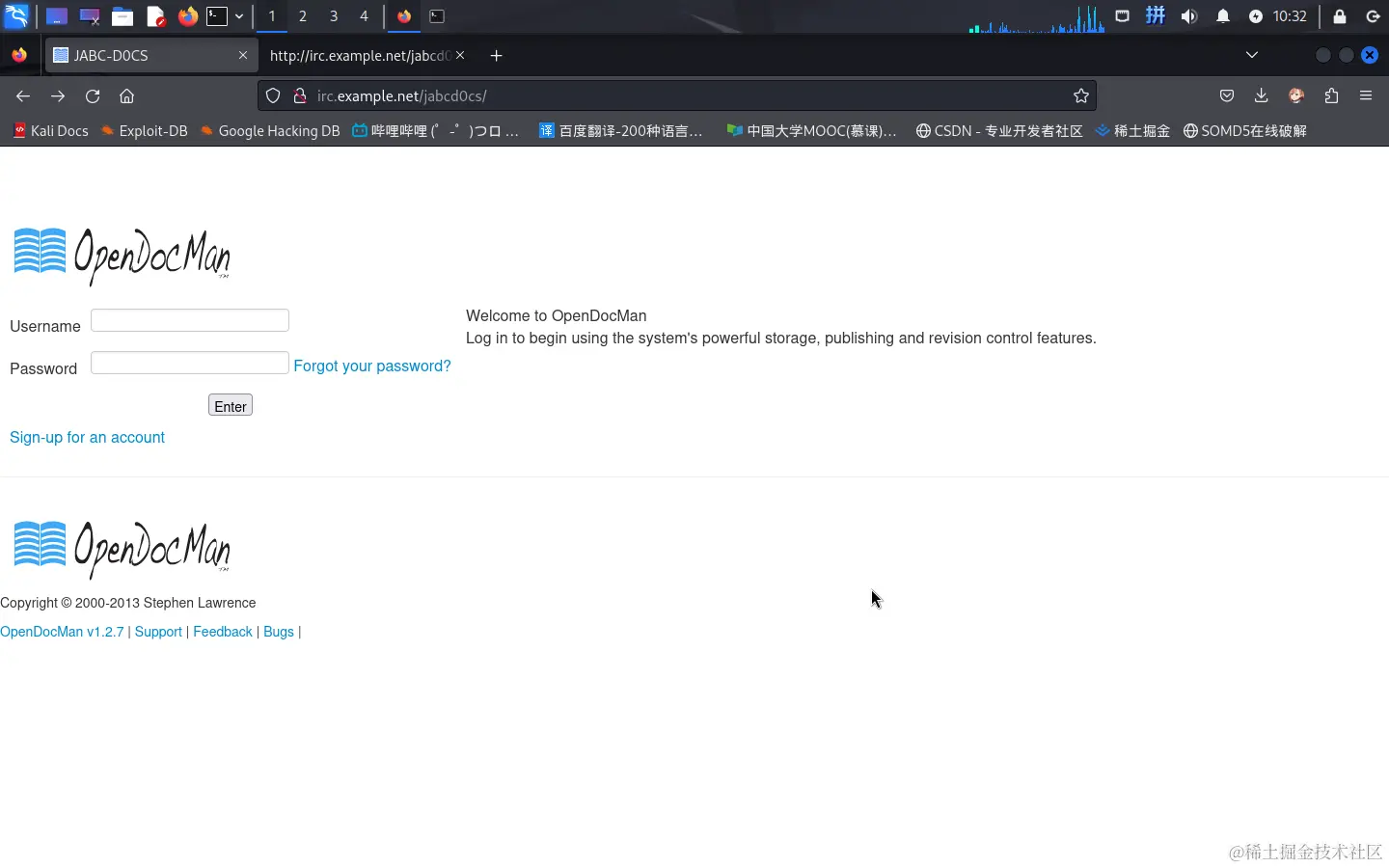Focus the Password input field
Viewport: 1389px width, 868px height.
[190, 363]
